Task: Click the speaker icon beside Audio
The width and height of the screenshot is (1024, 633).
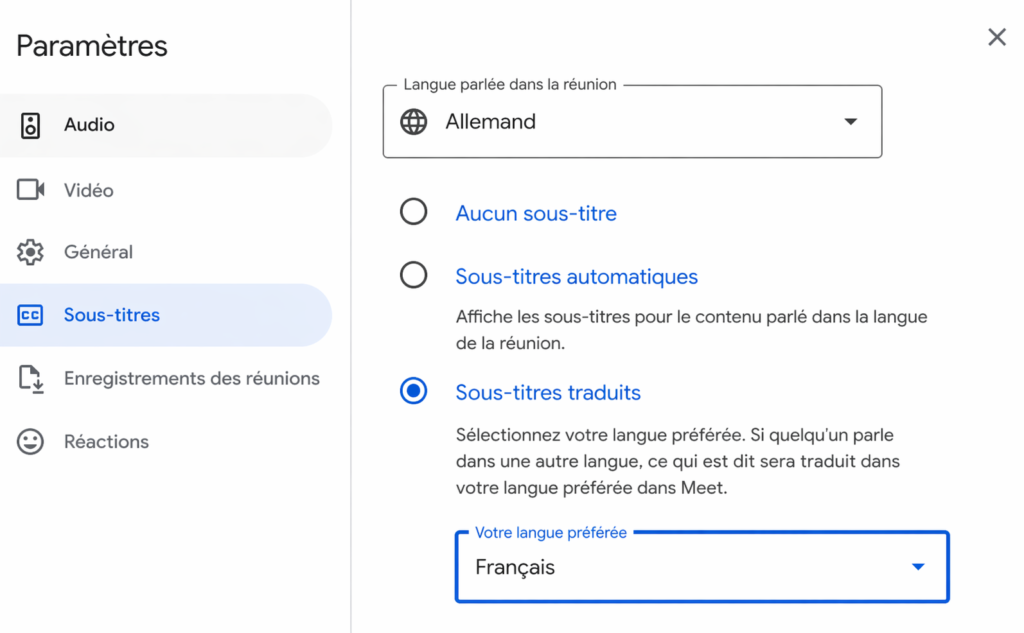Action: pos(31,126)
